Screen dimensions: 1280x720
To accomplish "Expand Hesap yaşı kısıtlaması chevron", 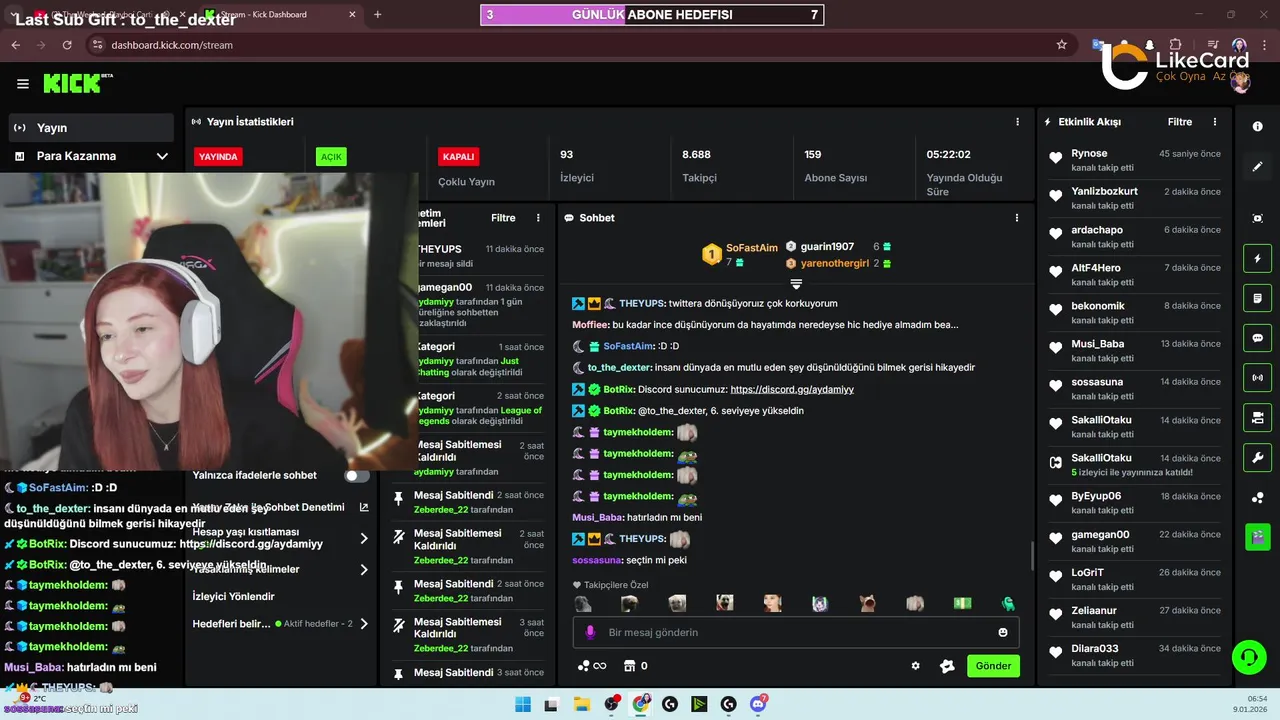I will (364, 538).
